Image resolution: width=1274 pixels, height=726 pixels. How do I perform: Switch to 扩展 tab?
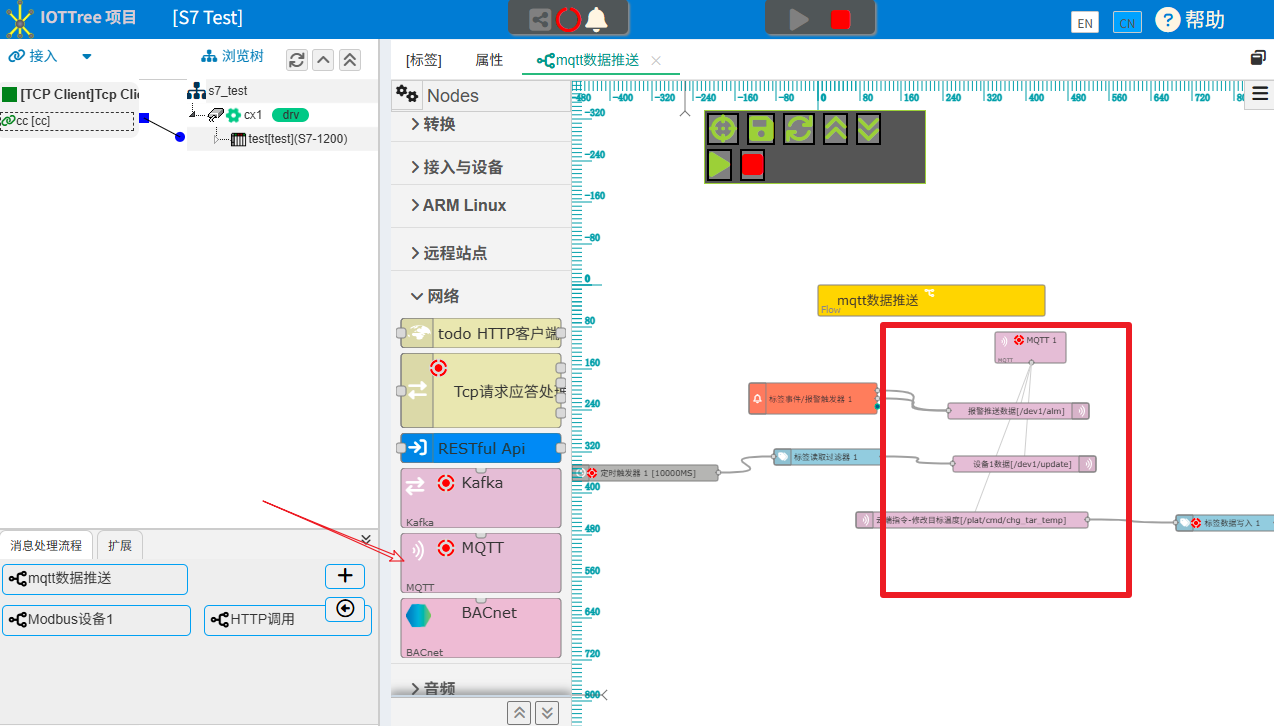[120, 546]
